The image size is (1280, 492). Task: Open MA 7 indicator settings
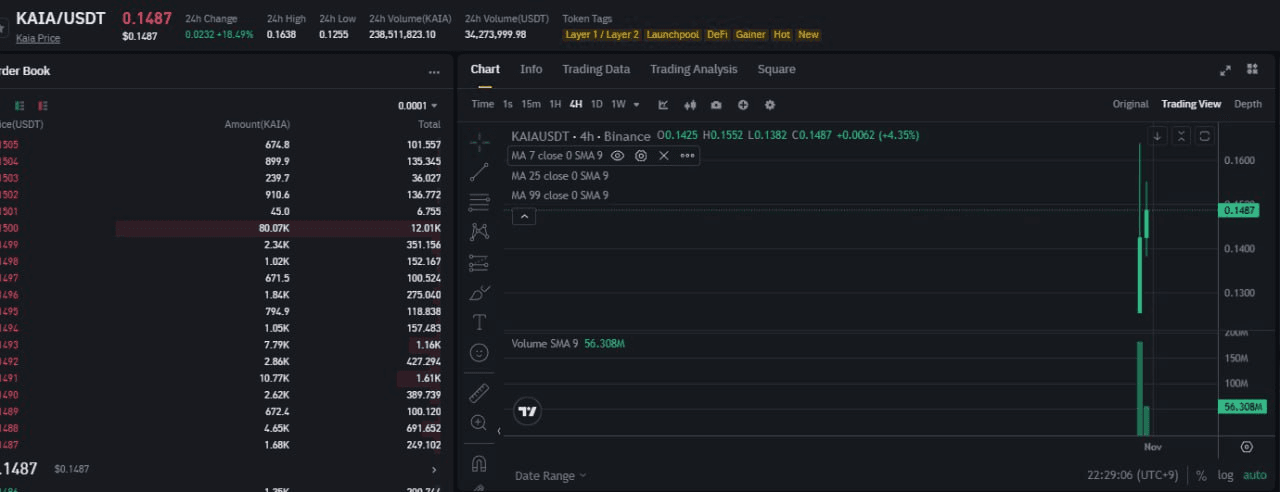click(x=641, y=156)
